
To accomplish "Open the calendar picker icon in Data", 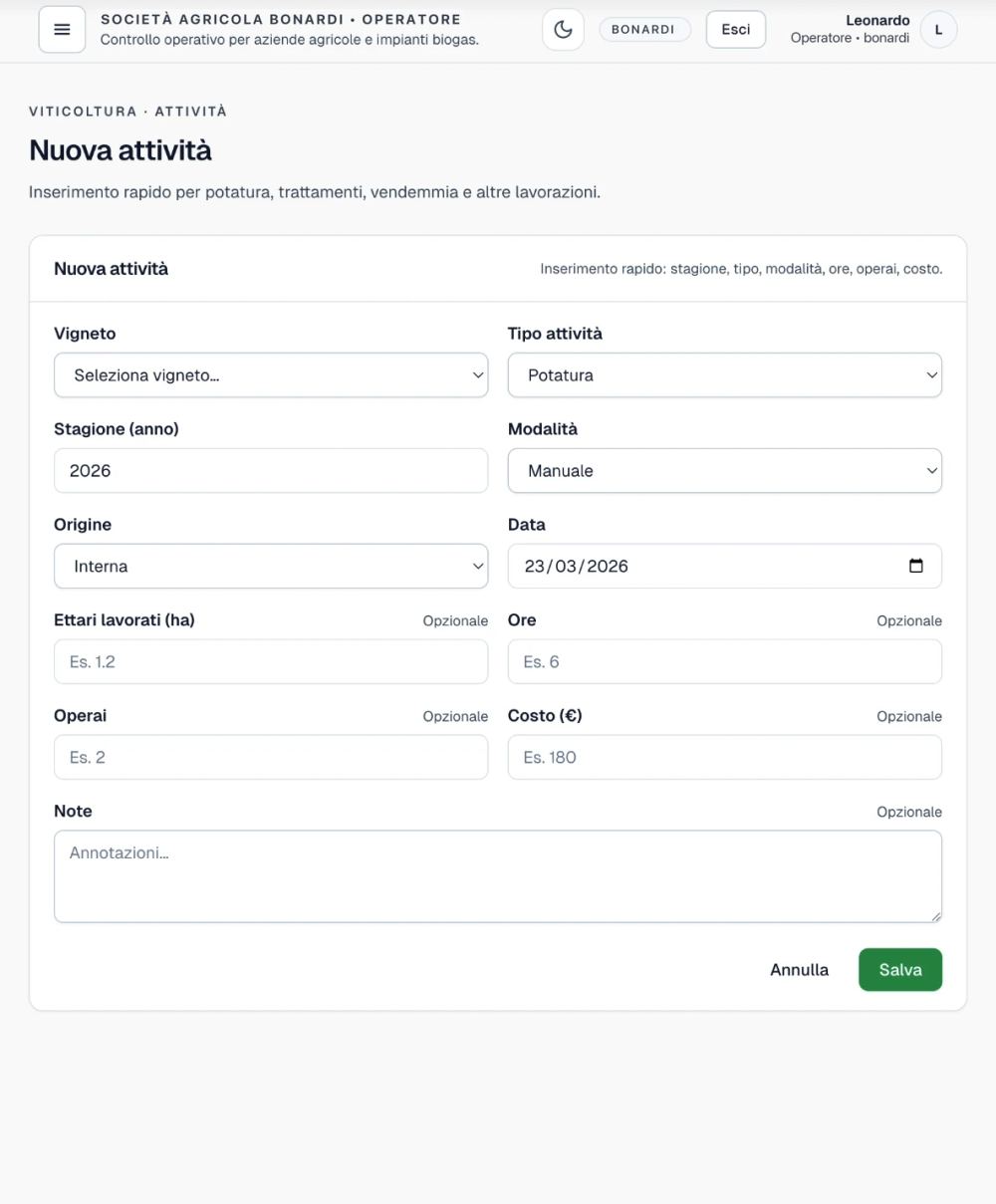I will click(916, 566).
